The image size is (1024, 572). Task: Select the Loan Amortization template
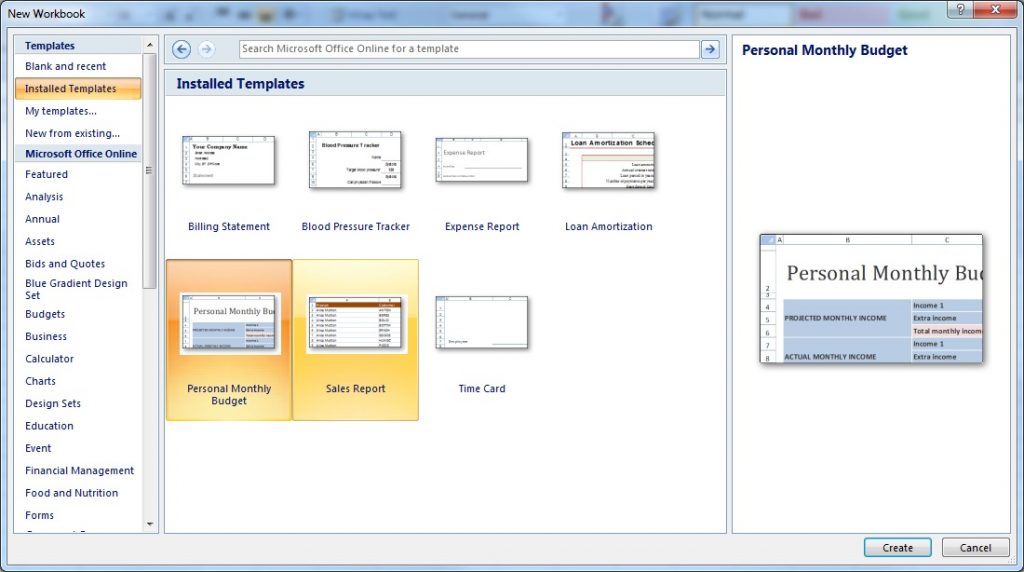[x=608, y=161]
